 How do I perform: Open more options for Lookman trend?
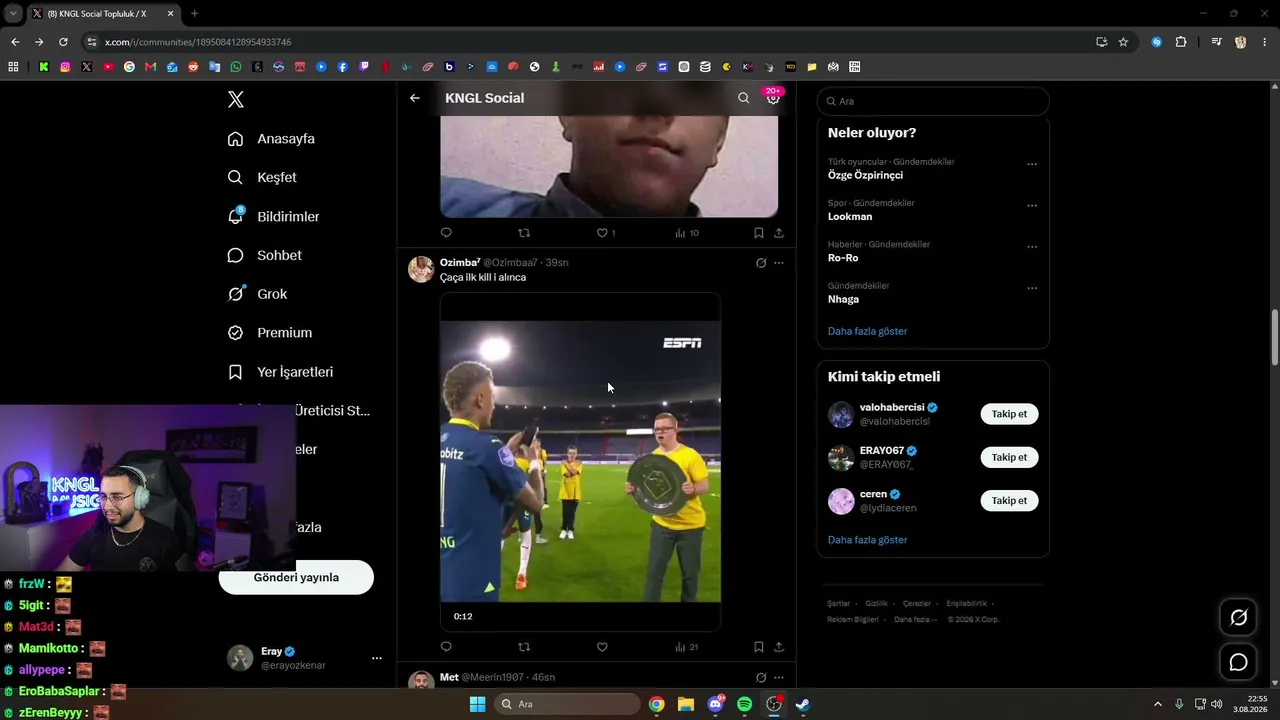pos(1032,206)
